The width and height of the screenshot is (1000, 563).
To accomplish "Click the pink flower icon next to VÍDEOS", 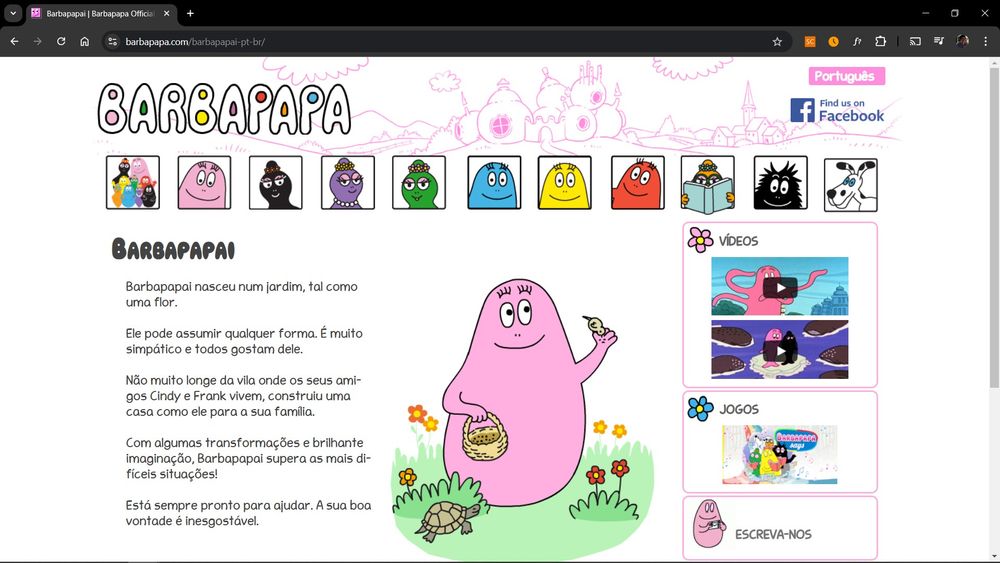I will point(700,240).
